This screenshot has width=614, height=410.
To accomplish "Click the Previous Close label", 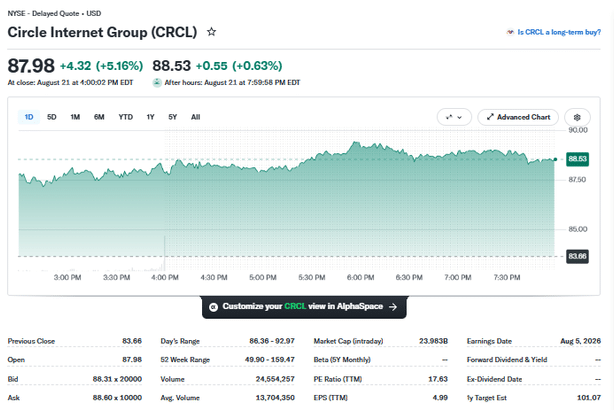I will [x=31, y=341].
